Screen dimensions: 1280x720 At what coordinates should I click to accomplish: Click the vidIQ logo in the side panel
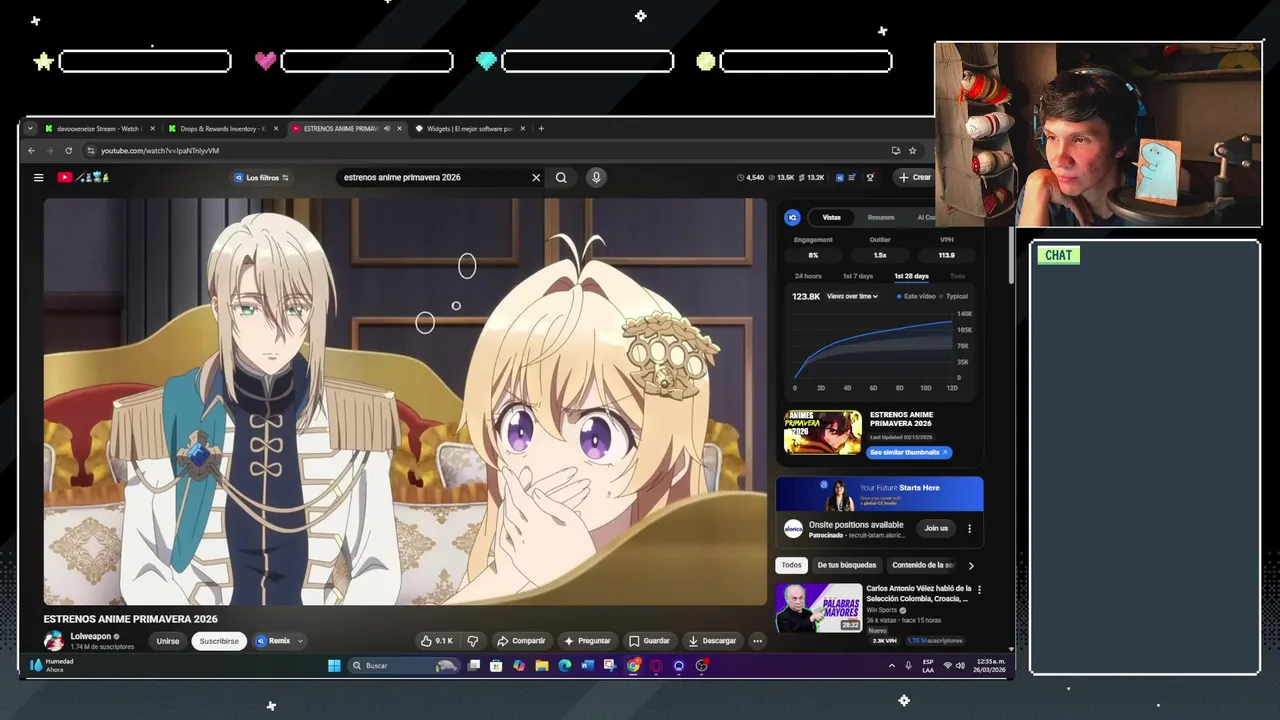pos(792,217)
